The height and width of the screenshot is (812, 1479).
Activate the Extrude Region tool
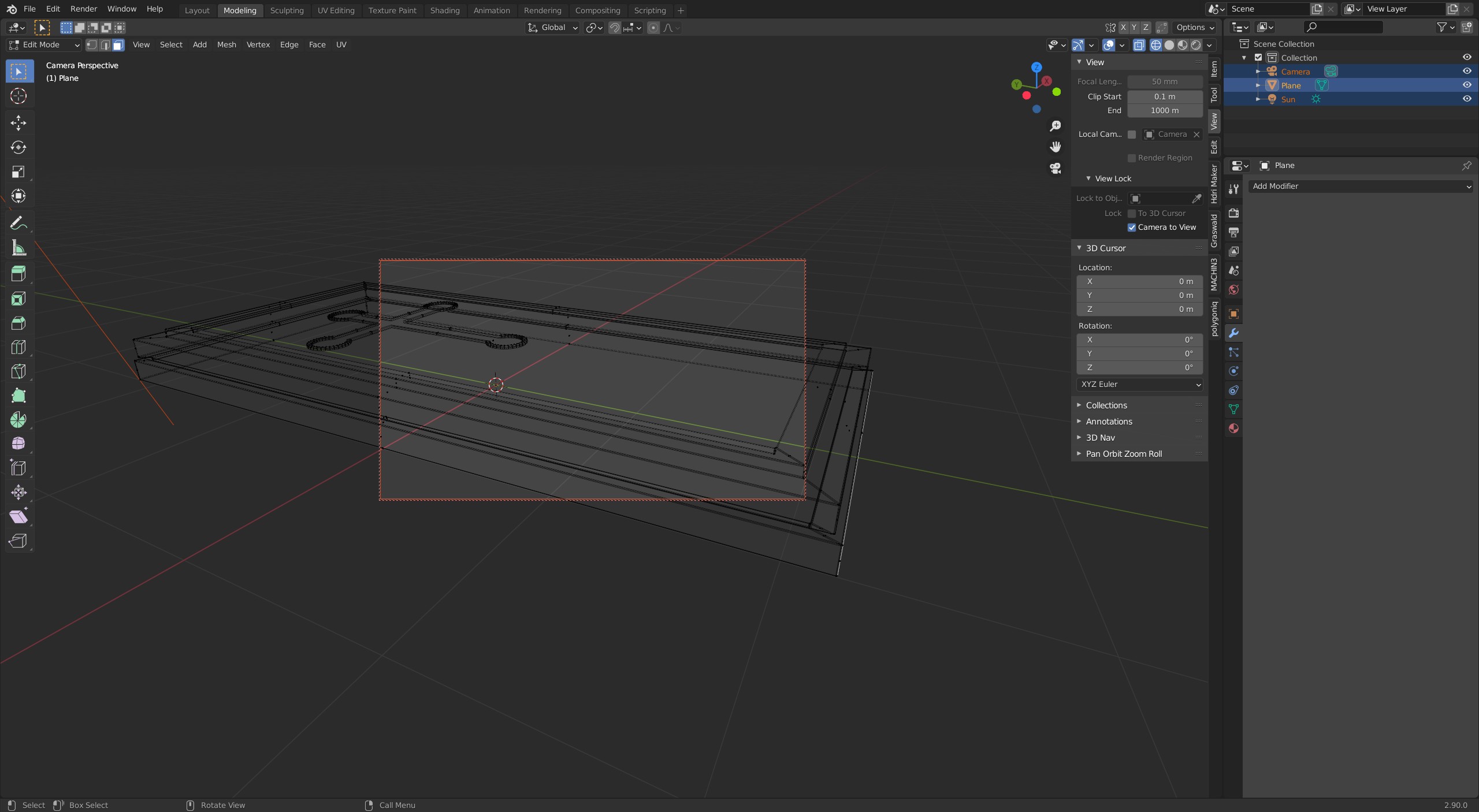click(18, 274)
